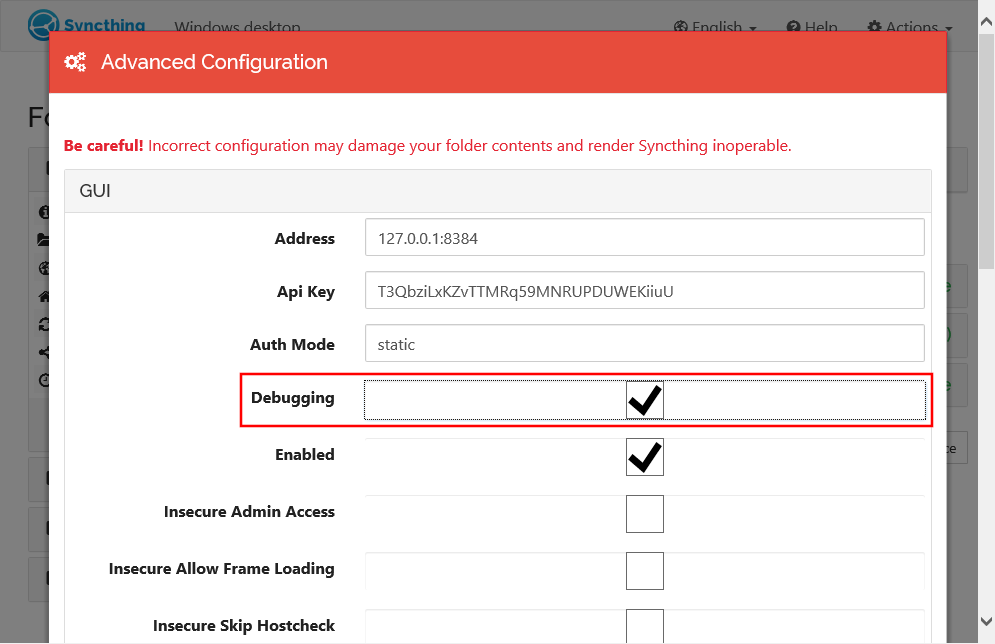
Task: Click the Syncthing brand name link
Action: tap(106, 25)
